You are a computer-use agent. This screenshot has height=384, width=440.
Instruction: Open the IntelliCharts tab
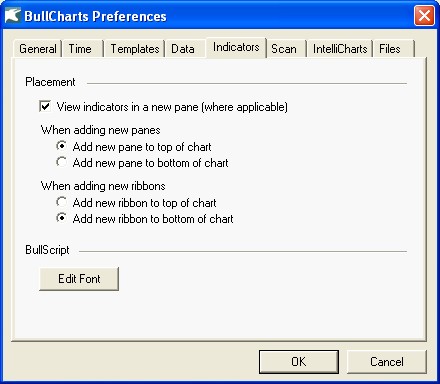click(x=340, y=49)
